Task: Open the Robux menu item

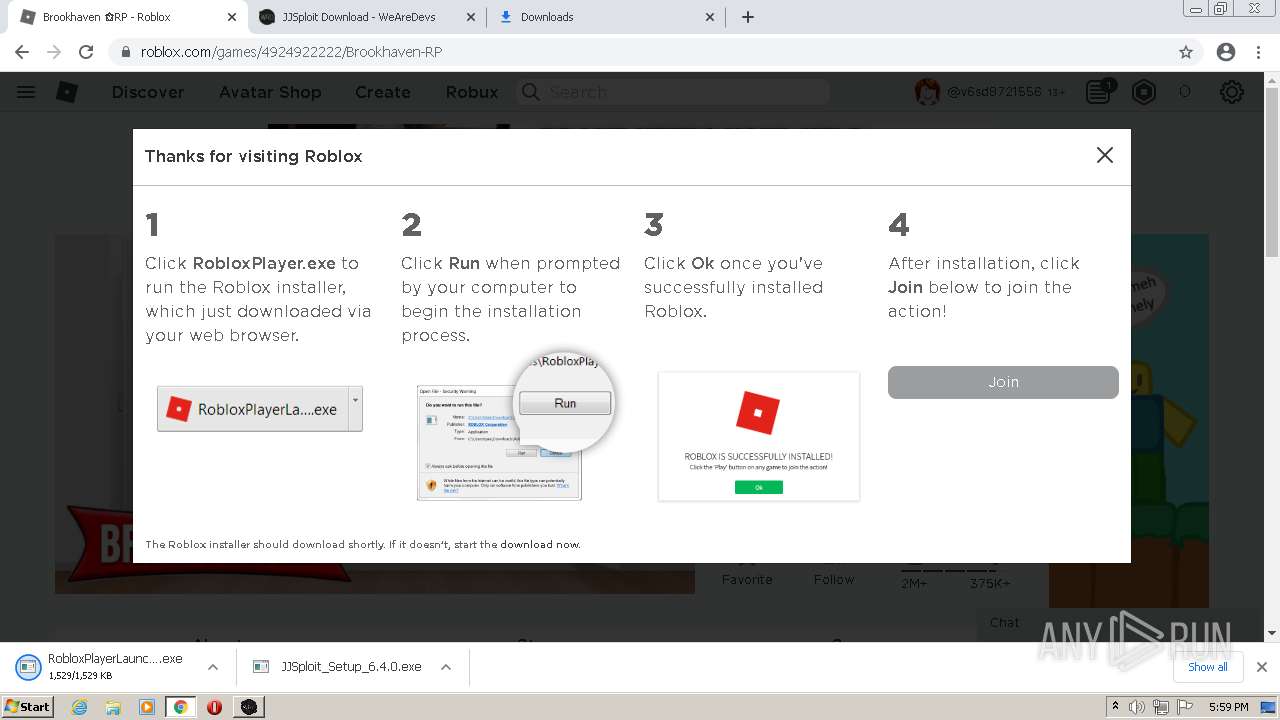Action: [x=472, y=92]
